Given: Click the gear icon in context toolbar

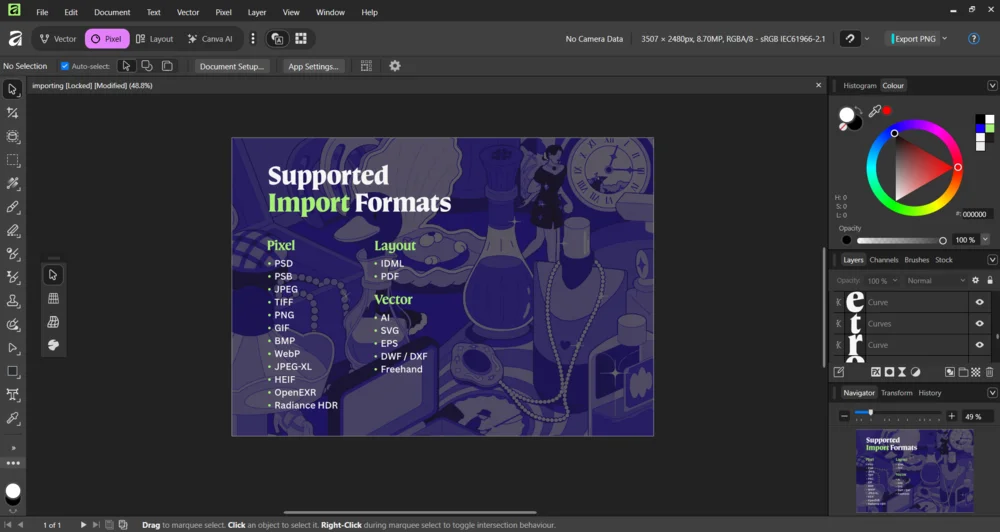Looking at the screenshot, I should click(395, 66).
